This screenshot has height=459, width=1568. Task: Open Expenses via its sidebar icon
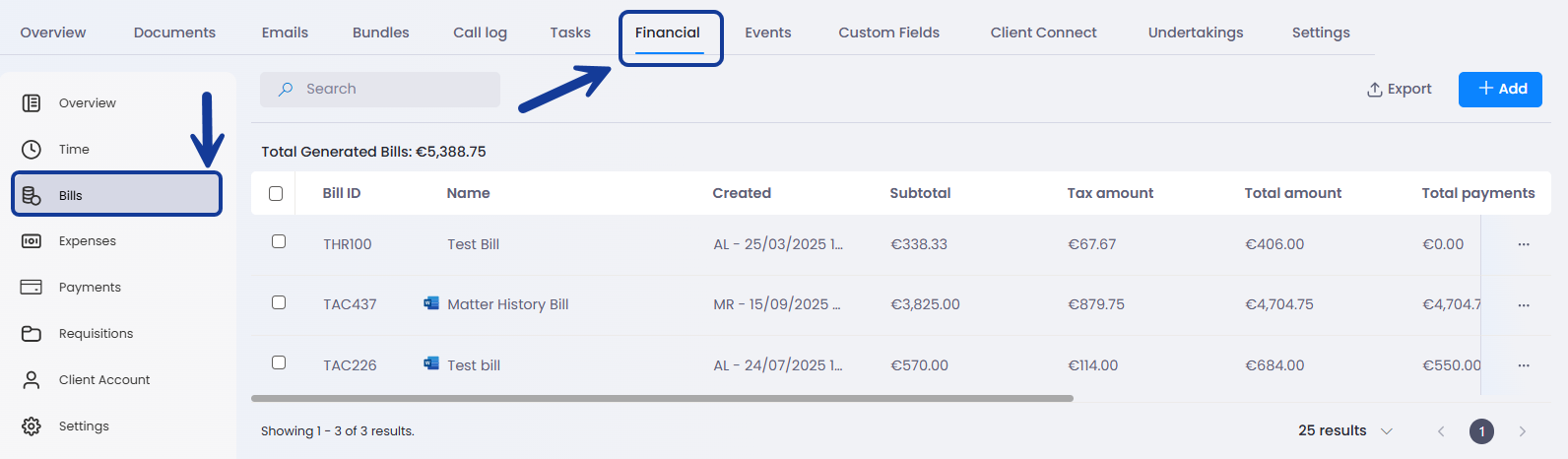pos(32,241)
